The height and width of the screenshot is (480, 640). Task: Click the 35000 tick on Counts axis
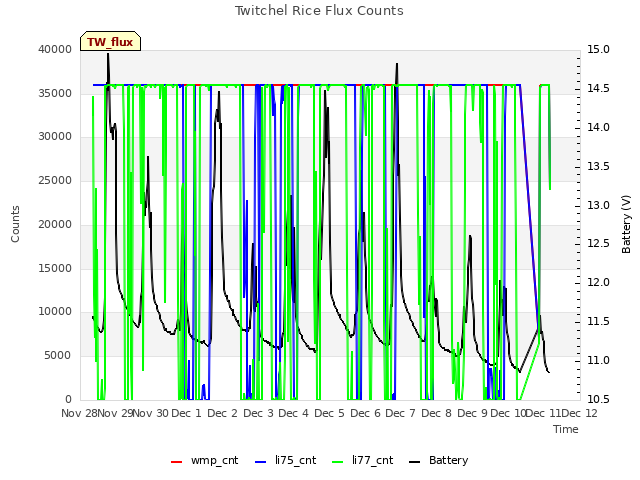coord(55,93)
